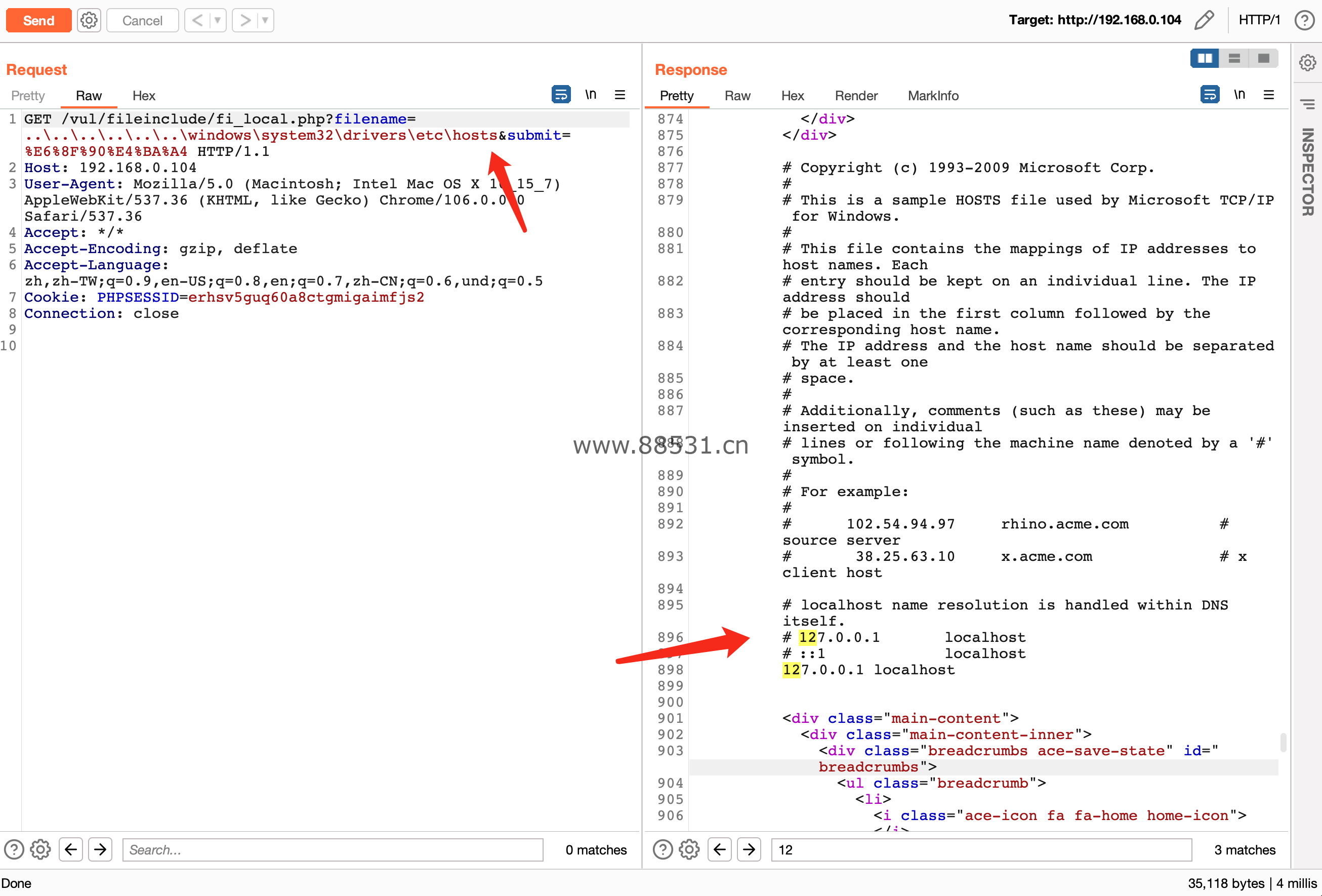Image resolution: width=1322 pixels, height=896 pixels.
Task: Toggle non-printable characters in Request panel
Action: pos(591,95)
